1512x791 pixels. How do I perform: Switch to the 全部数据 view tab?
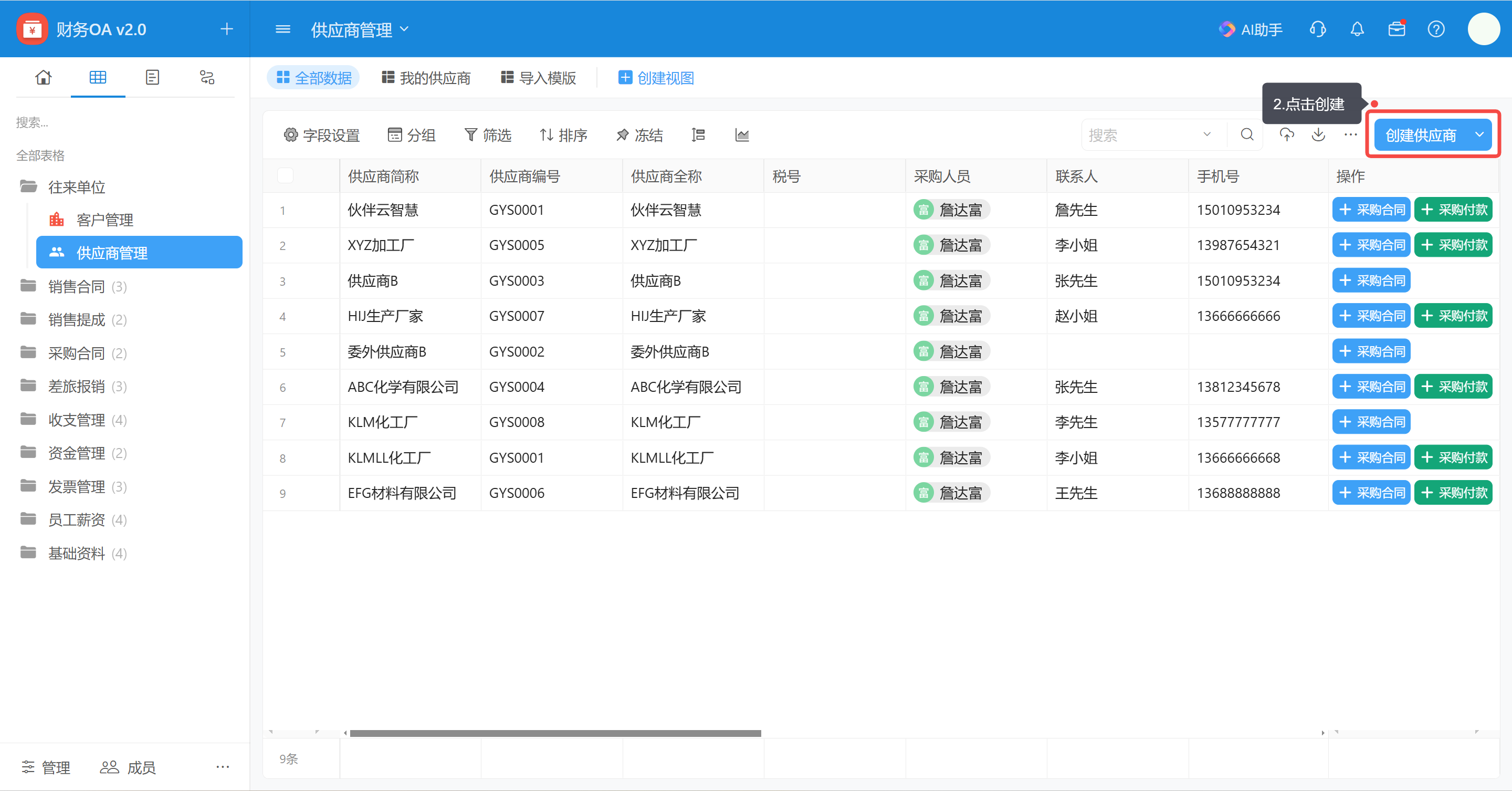pyautogui.click(x=313, y=78)
